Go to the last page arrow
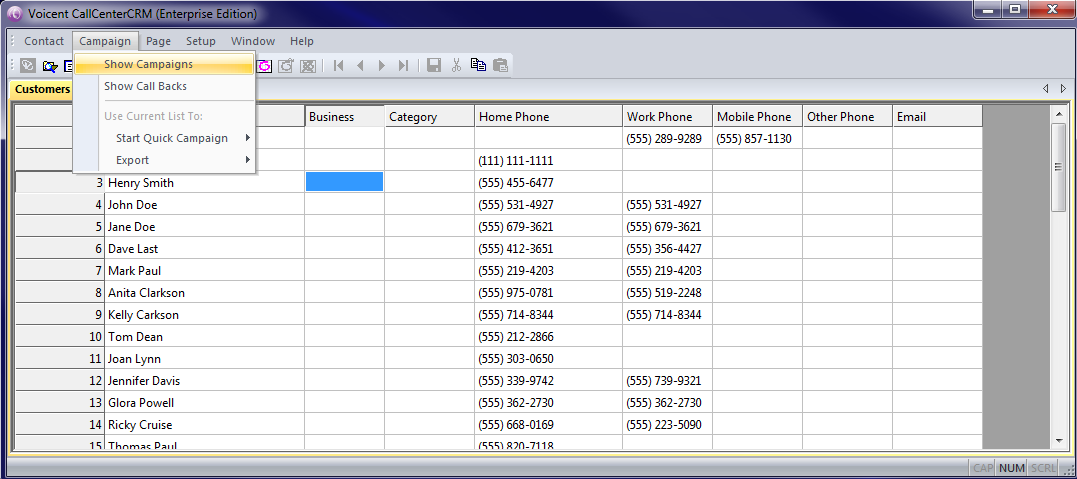 coord(403,65)
